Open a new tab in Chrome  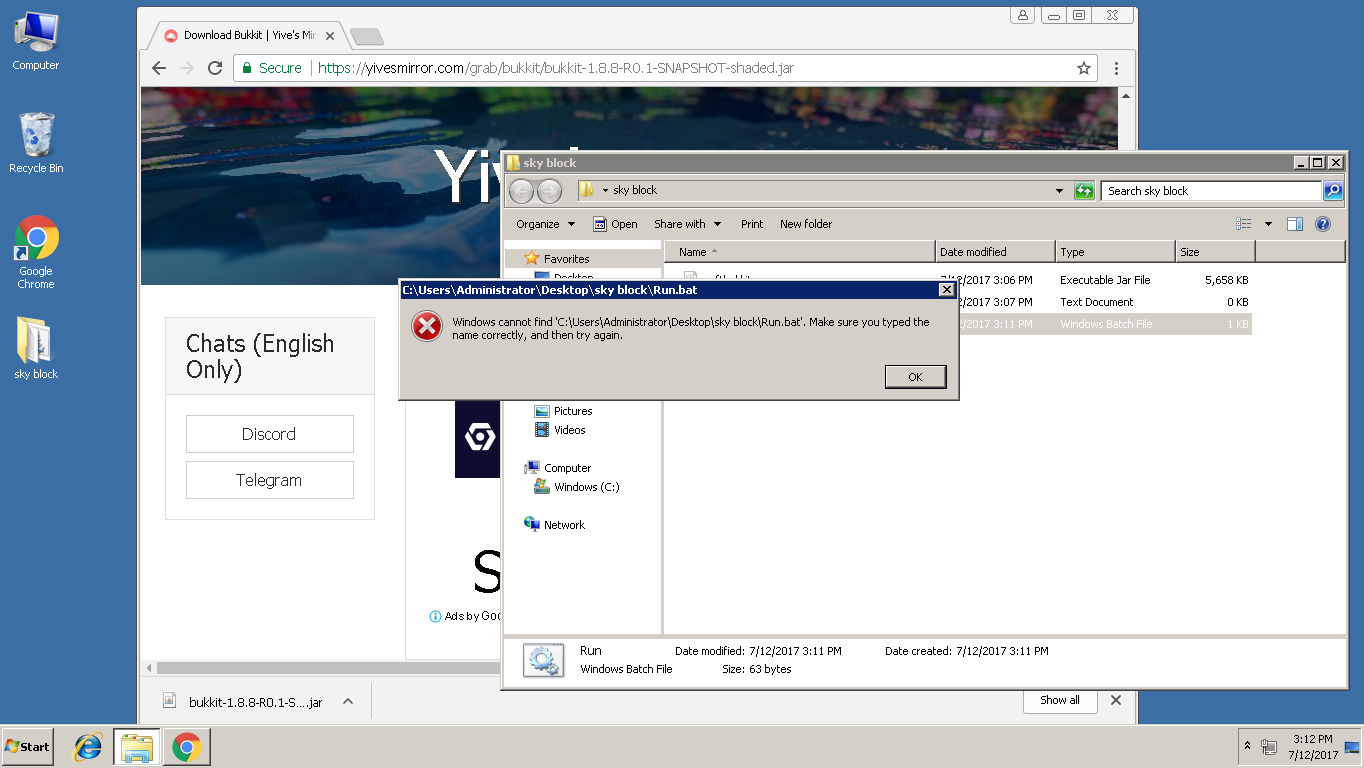click(366, 37)
